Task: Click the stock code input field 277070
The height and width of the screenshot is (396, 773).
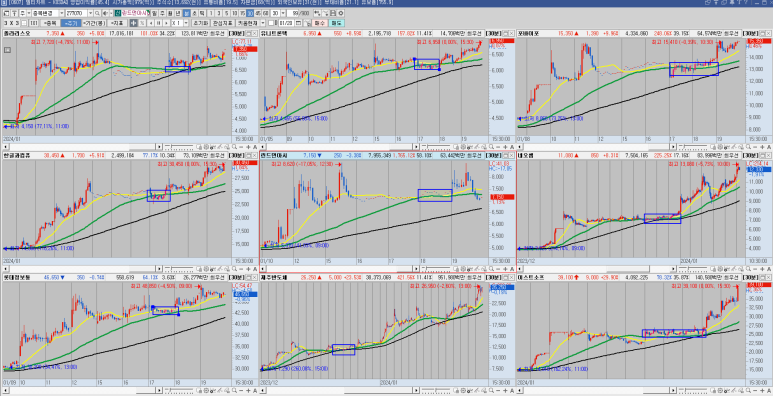Action: (x=76, y=13)
